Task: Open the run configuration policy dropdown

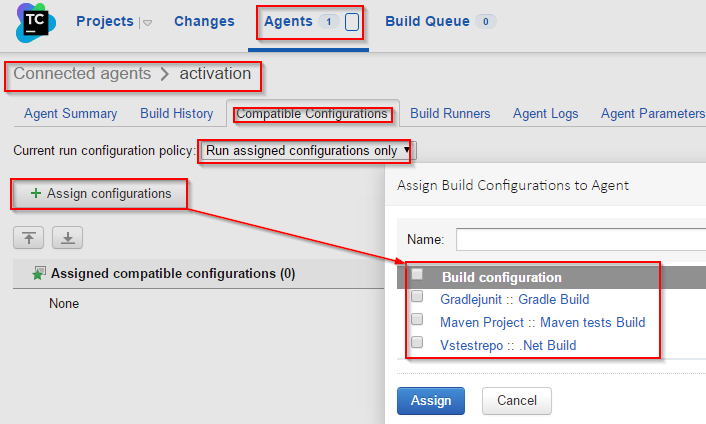Action: tap(308, 150)
